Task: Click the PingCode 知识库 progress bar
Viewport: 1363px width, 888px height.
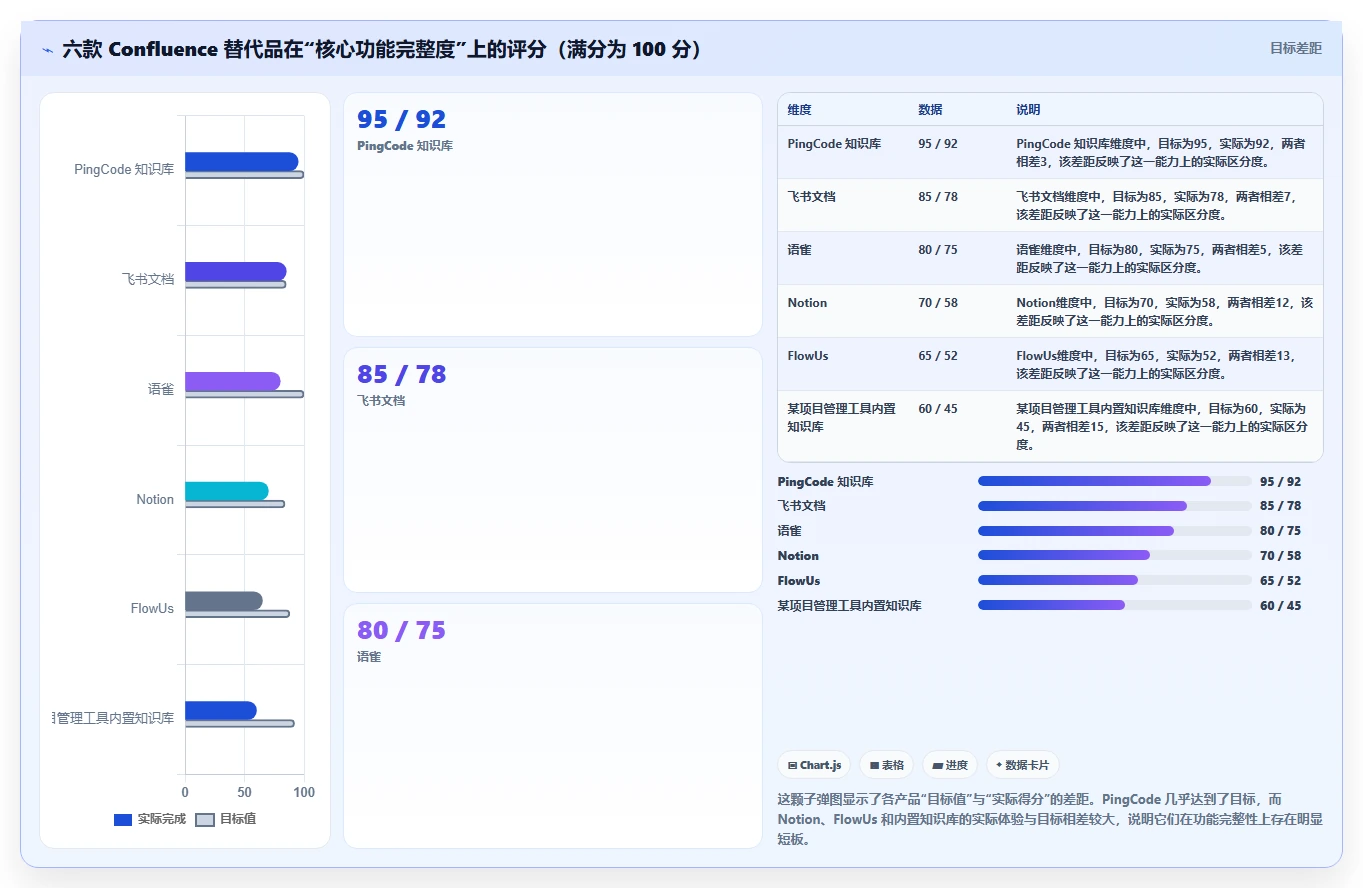Action: pos(1115,481)
